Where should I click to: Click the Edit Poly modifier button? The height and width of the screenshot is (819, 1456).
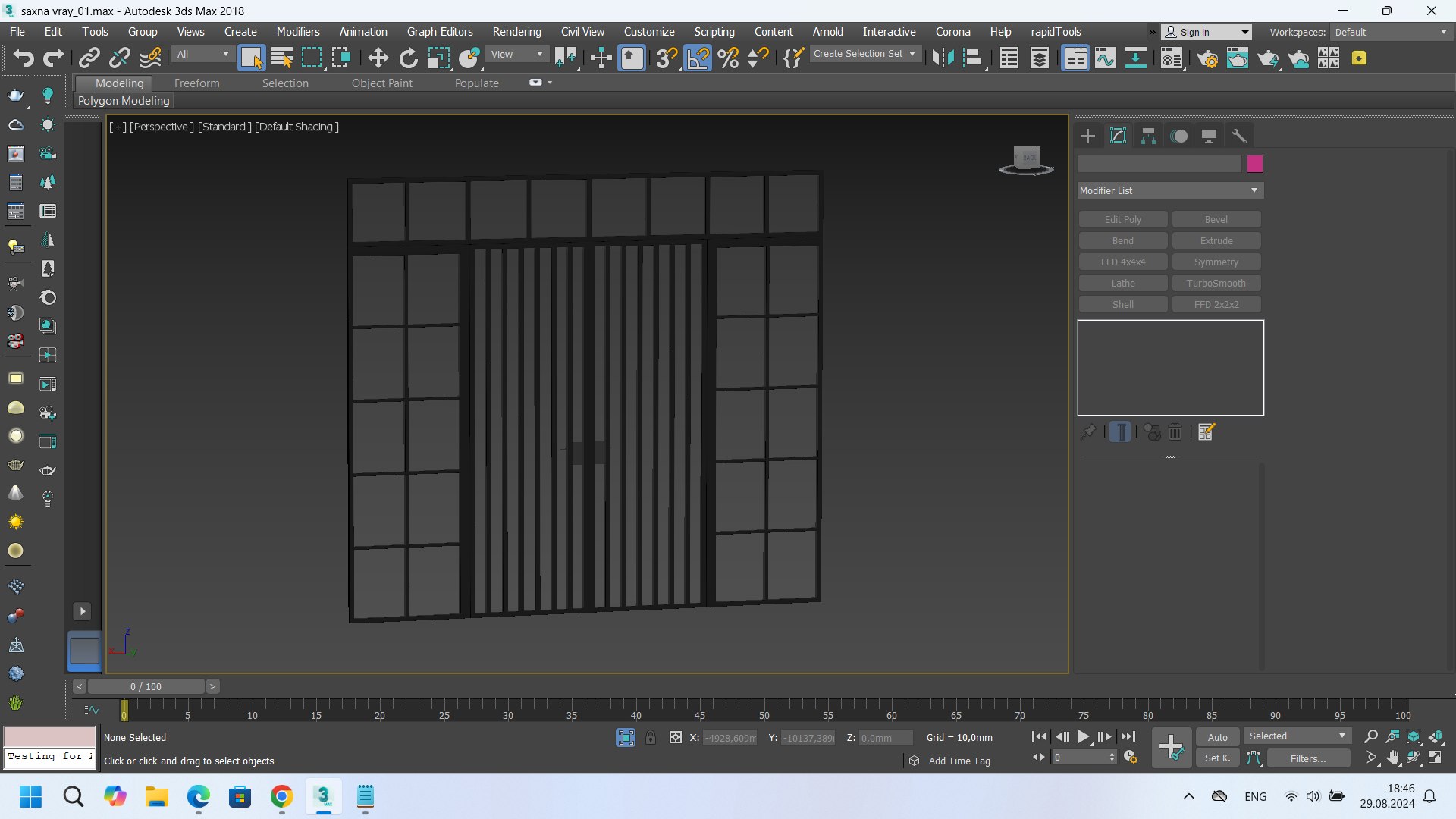pyautogui.click(x=1122, y=219)
